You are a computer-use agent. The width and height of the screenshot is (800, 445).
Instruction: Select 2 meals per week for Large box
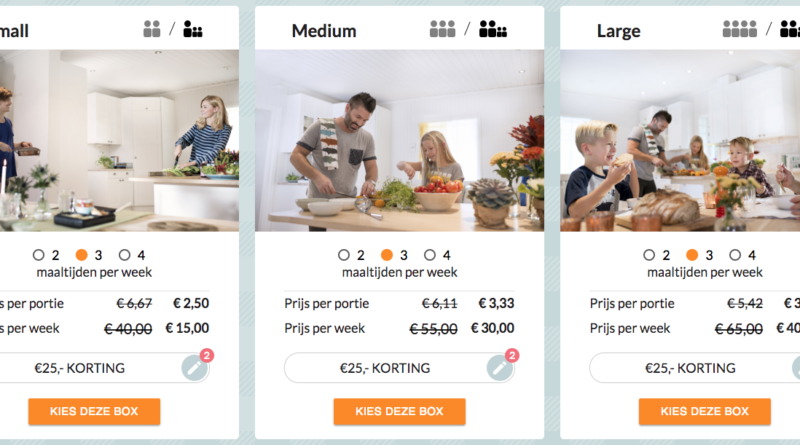[649, 255]
